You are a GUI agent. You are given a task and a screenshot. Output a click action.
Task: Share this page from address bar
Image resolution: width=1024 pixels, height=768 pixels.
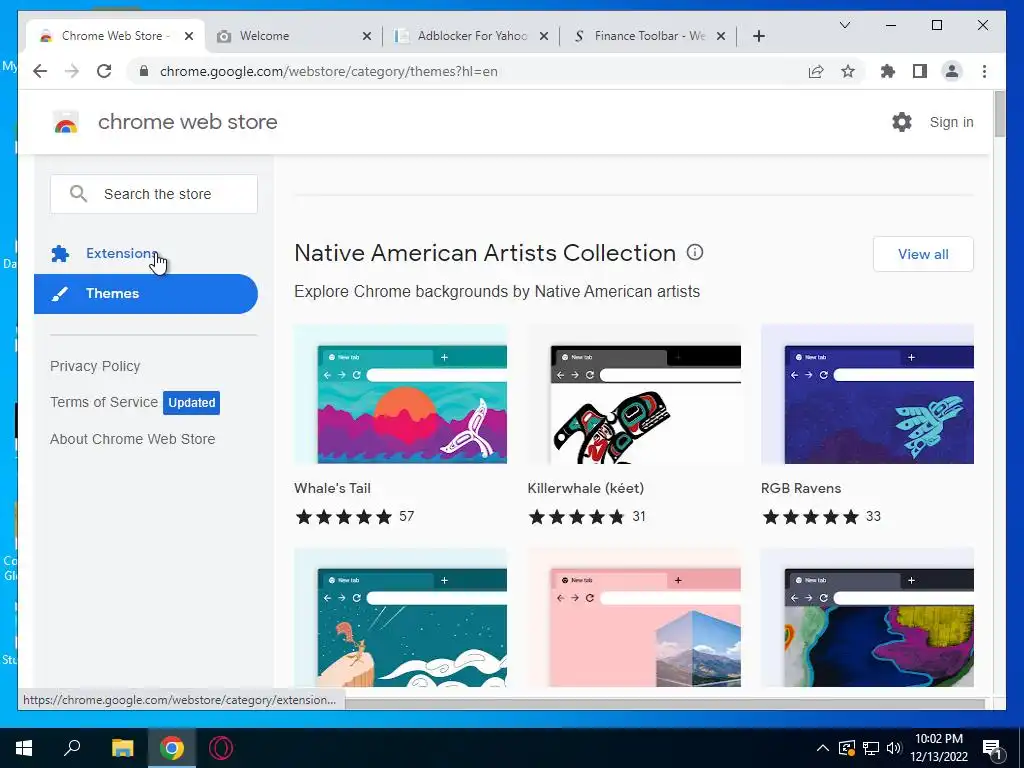click(x=816, y=71)
